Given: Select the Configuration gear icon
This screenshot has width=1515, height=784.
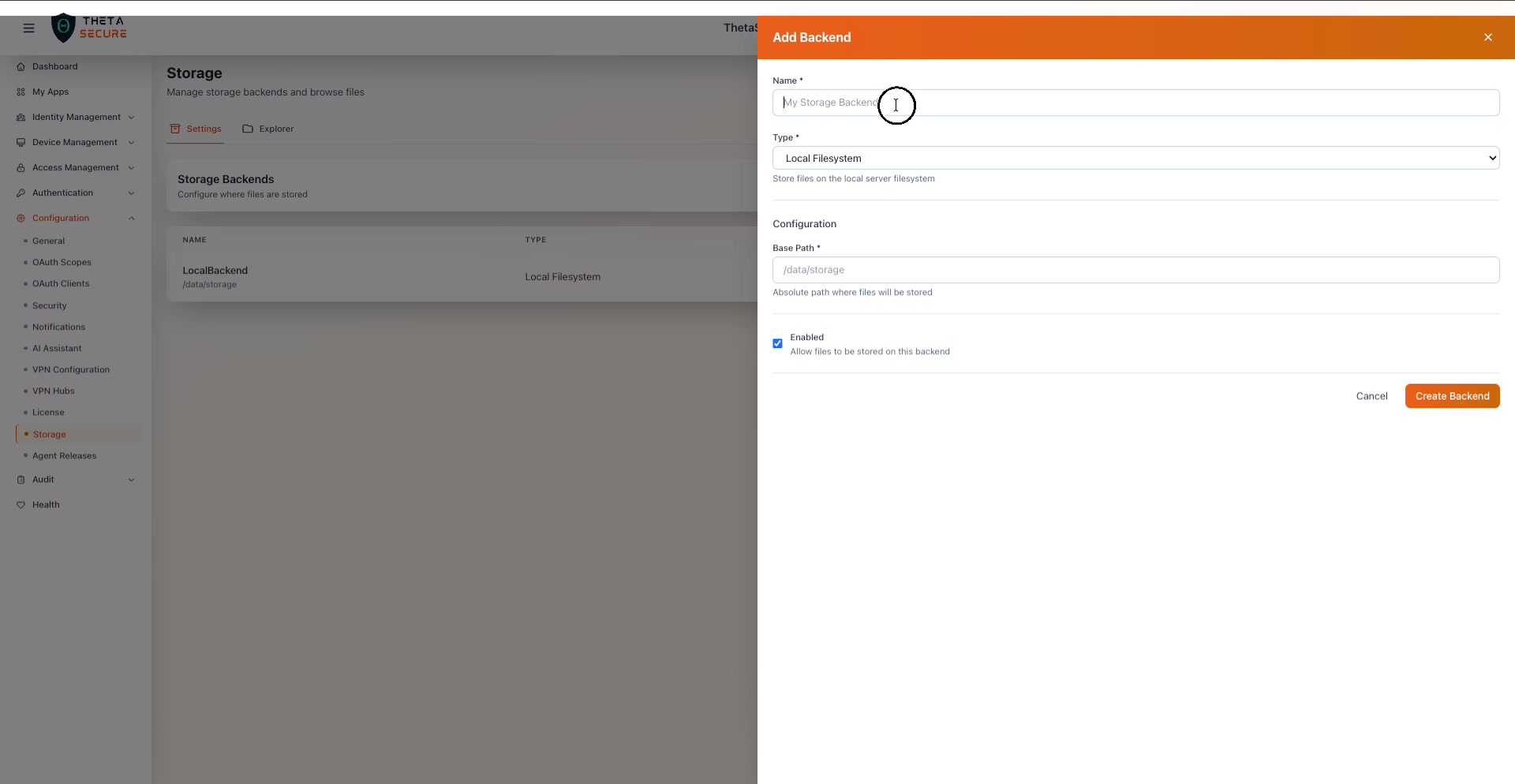Looking at the screenshot, I should (x=21, y=218).
